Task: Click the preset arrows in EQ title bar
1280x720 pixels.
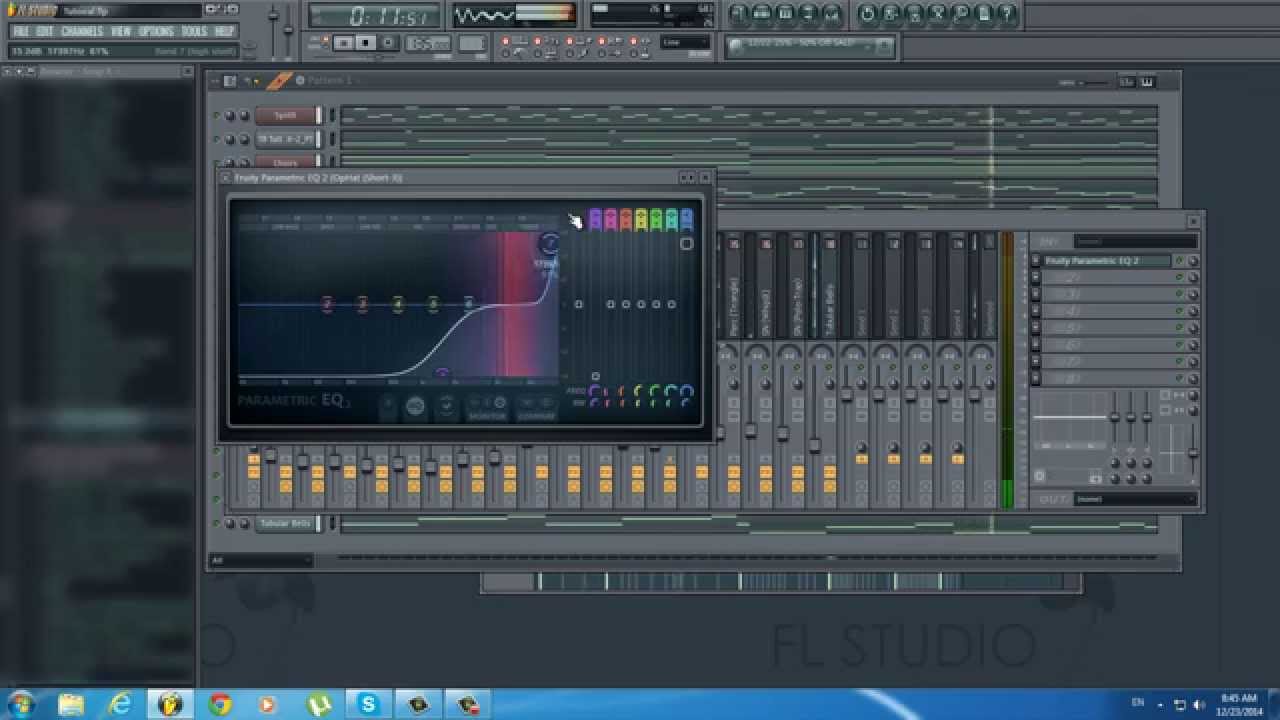Action: pos(688,177)
